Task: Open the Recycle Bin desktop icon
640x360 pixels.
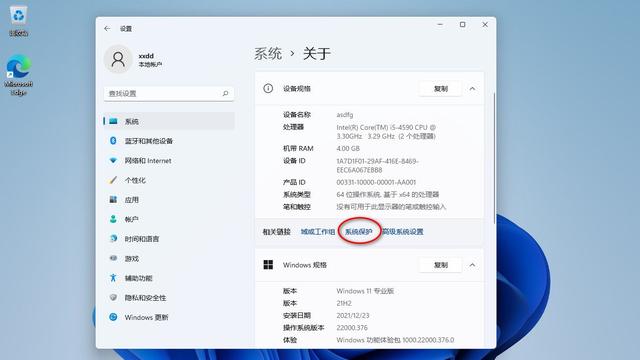Action: [x=18, y=20]
